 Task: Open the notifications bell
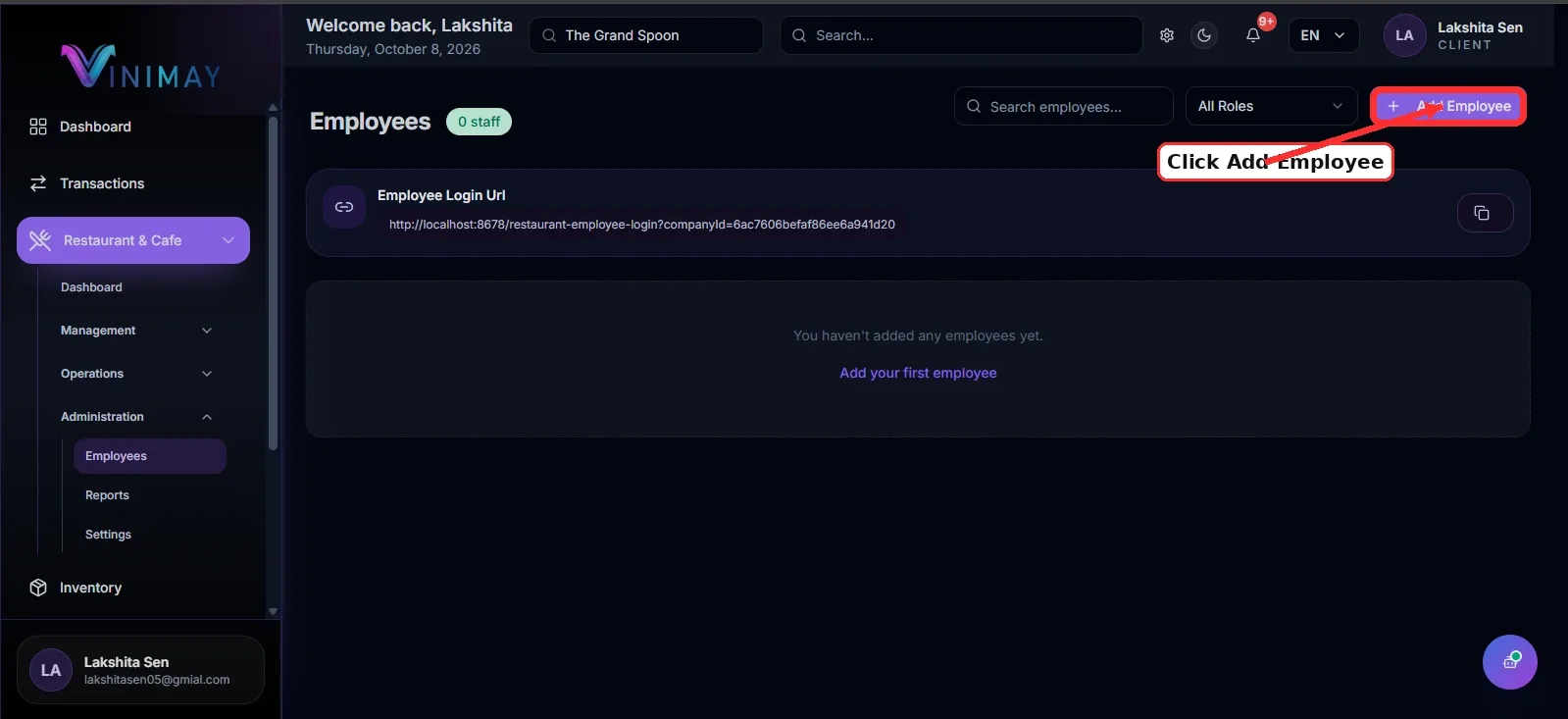pos(1253,35)
